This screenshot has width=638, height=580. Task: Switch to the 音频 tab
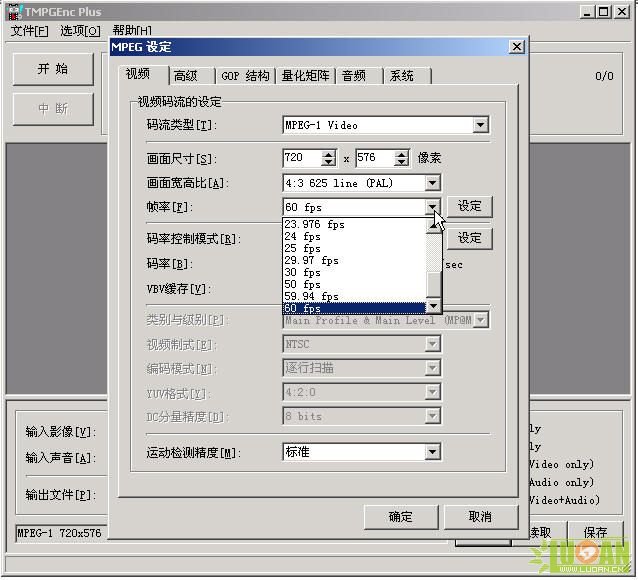click(360, 76)
